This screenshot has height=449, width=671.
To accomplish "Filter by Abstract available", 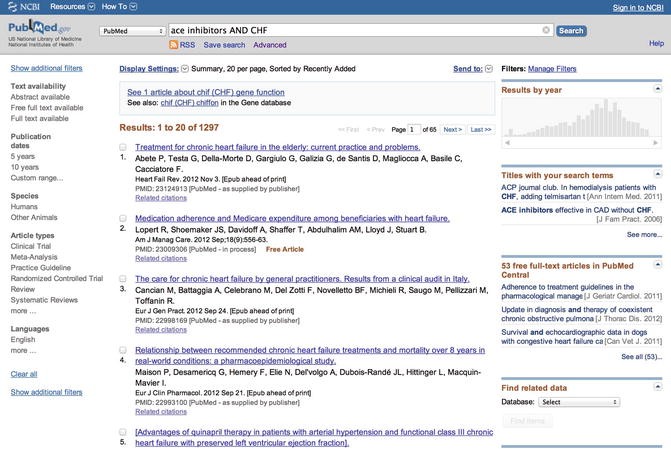I will (x=40, y=97).
